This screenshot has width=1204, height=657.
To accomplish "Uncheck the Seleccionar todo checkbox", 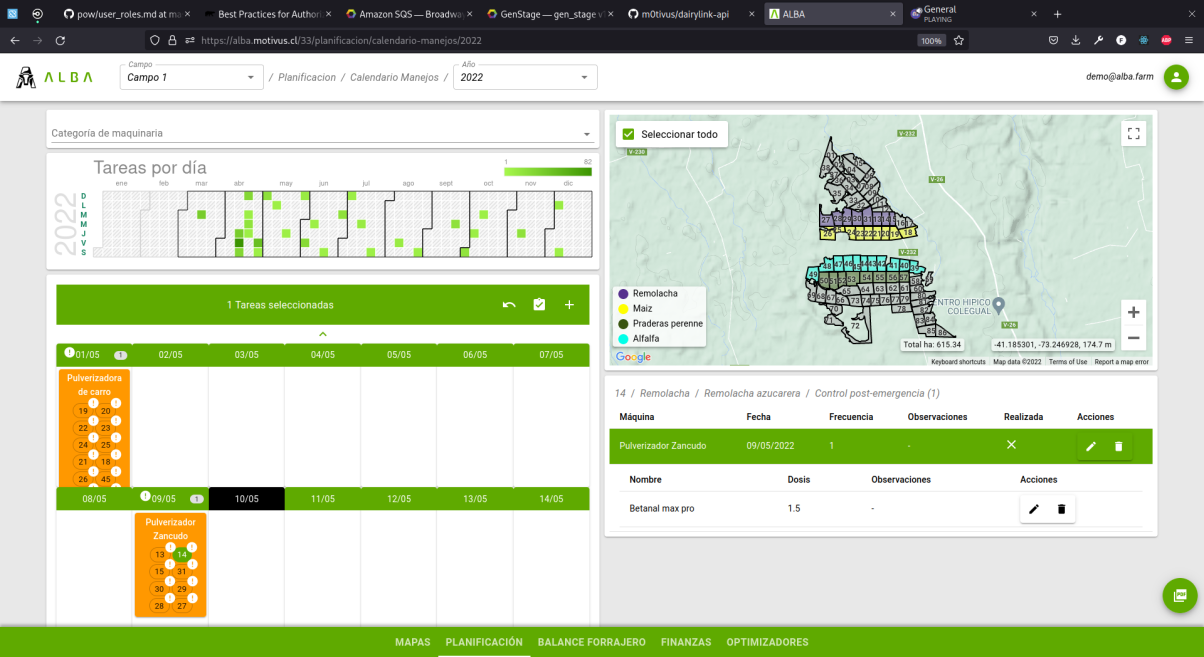I will click(x=628, y=134).
